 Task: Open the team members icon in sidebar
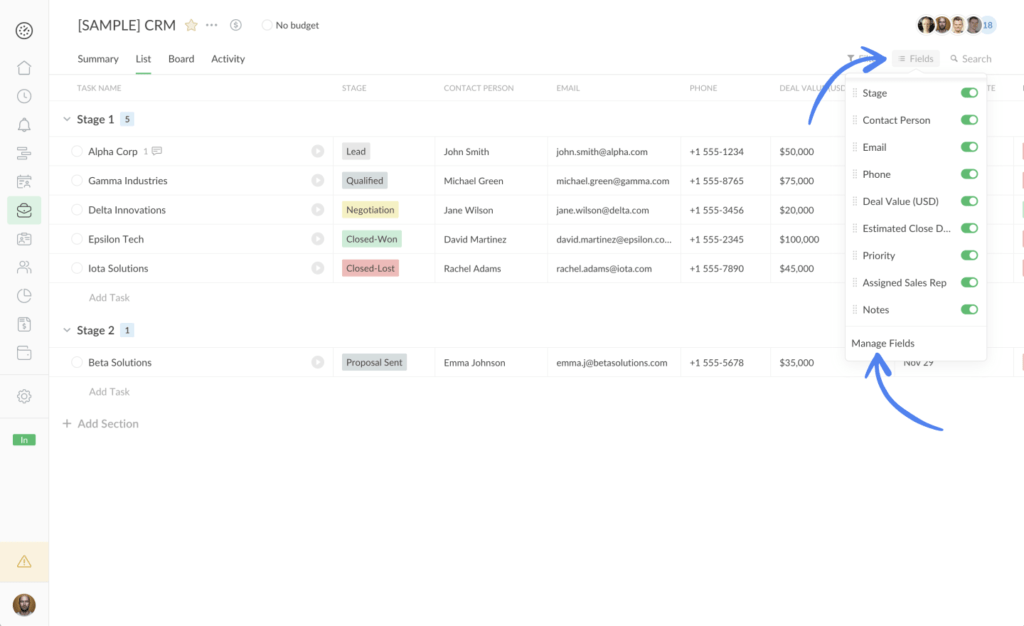point(24,266)
